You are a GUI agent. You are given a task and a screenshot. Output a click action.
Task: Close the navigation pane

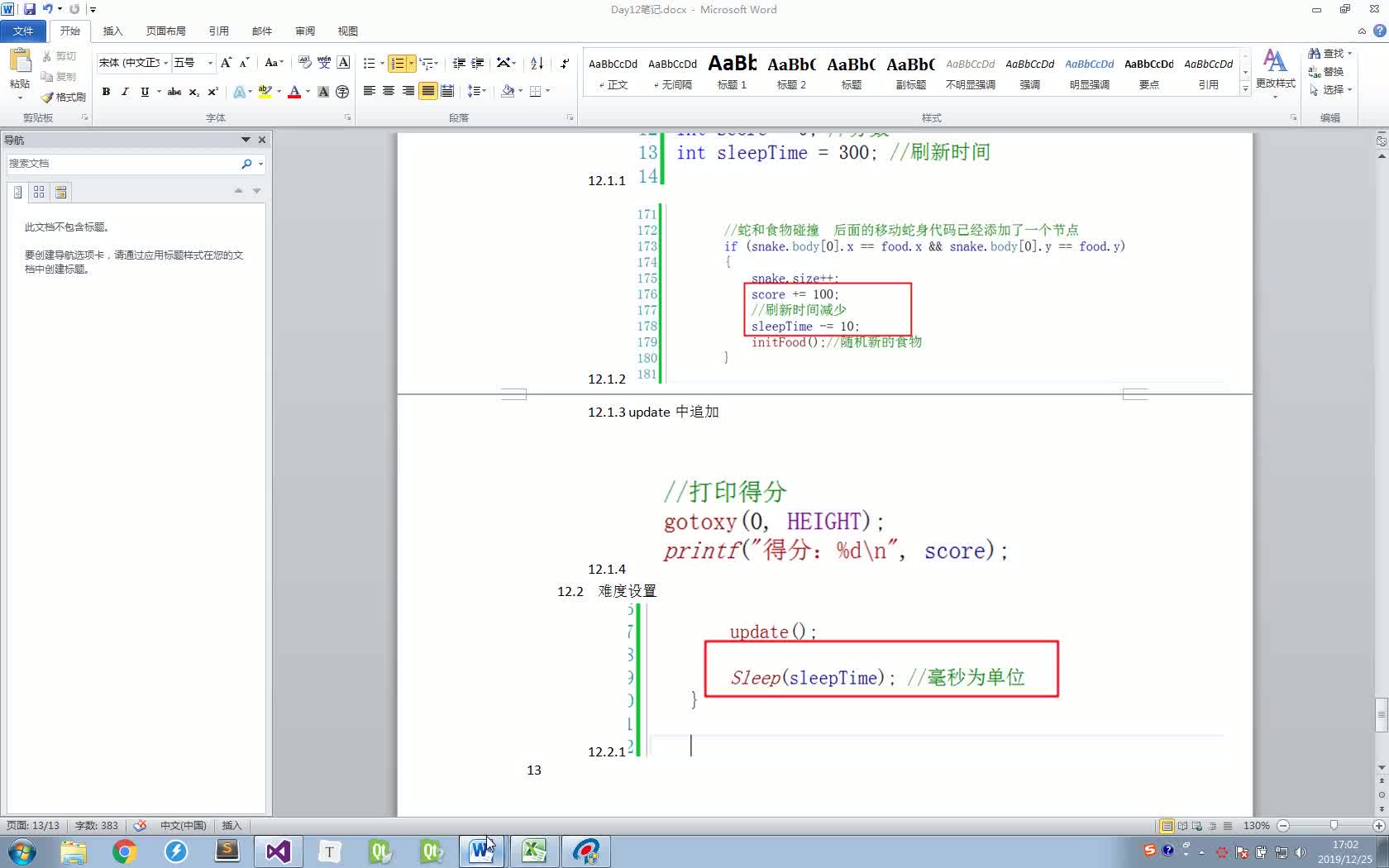[x=262, y=140]
